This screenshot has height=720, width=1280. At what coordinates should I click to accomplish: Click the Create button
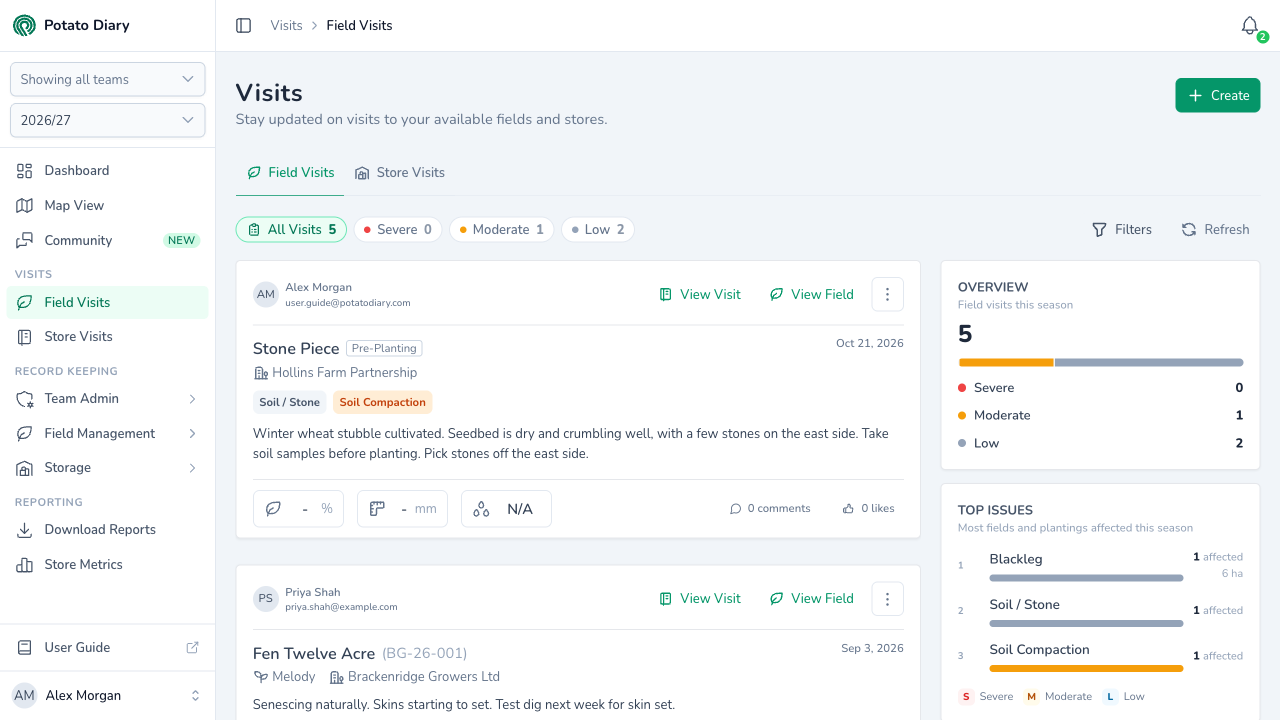tap(1218, 96)
